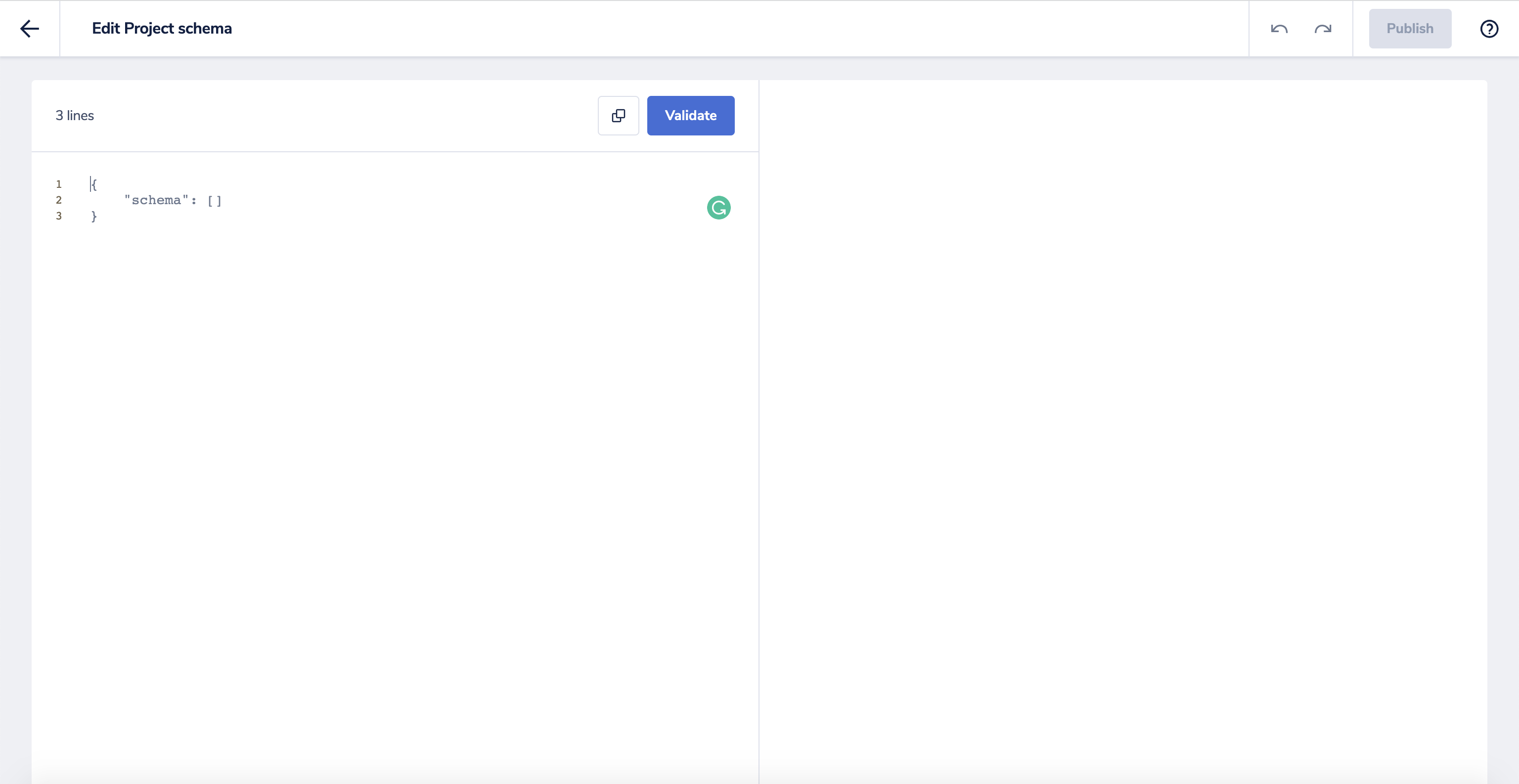Select line number 1 in gutter

click(58, 184)
